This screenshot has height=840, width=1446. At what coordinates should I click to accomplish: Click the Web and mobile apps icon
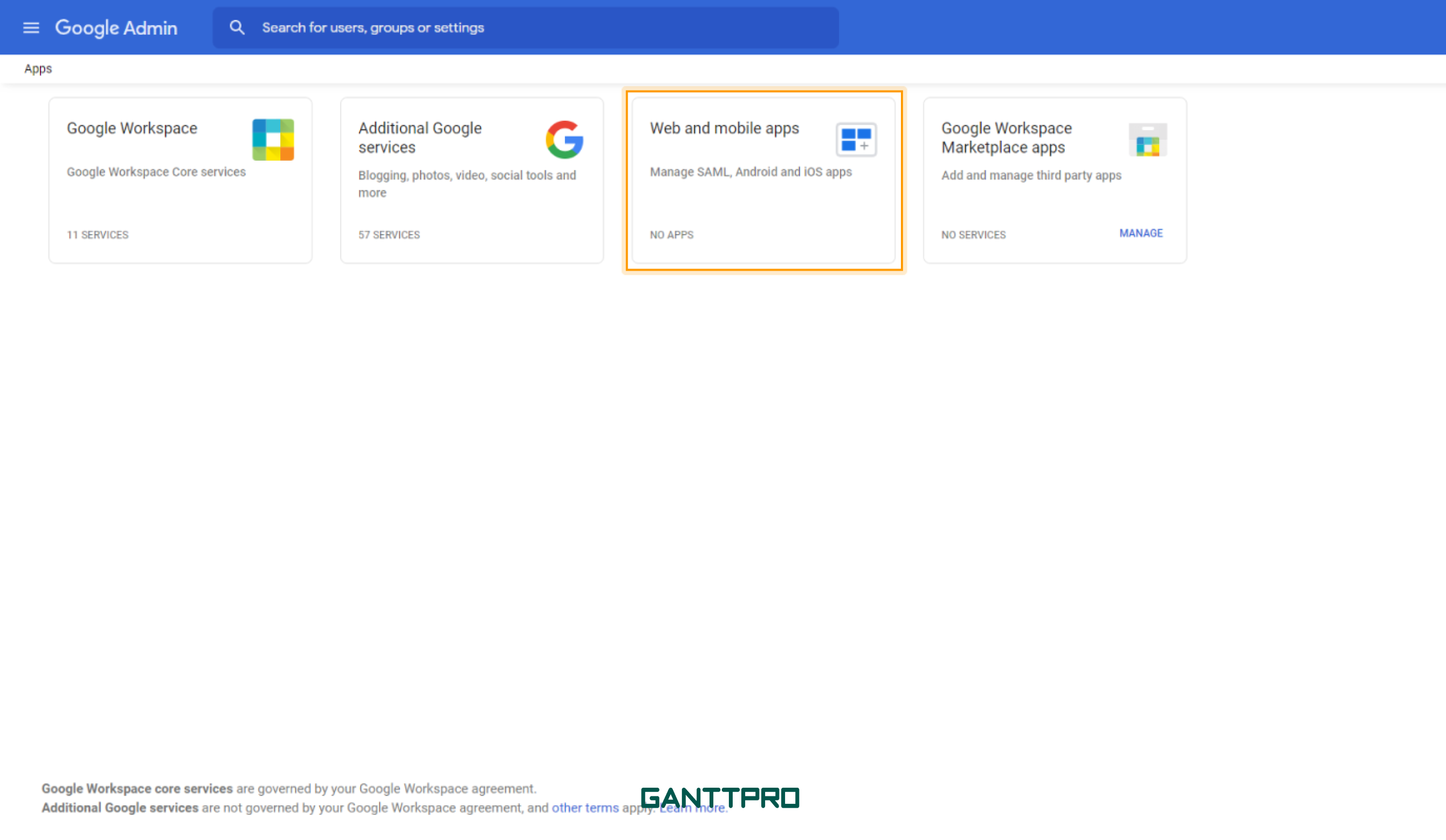point(856,140)
